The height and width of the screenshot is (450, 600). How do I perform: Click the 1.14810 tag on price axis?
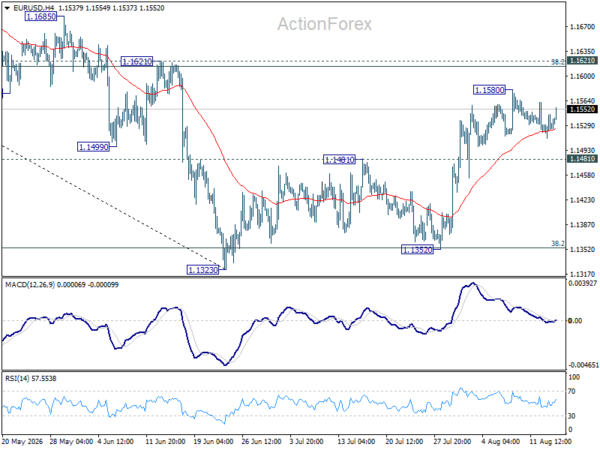[x=582, y=159]
